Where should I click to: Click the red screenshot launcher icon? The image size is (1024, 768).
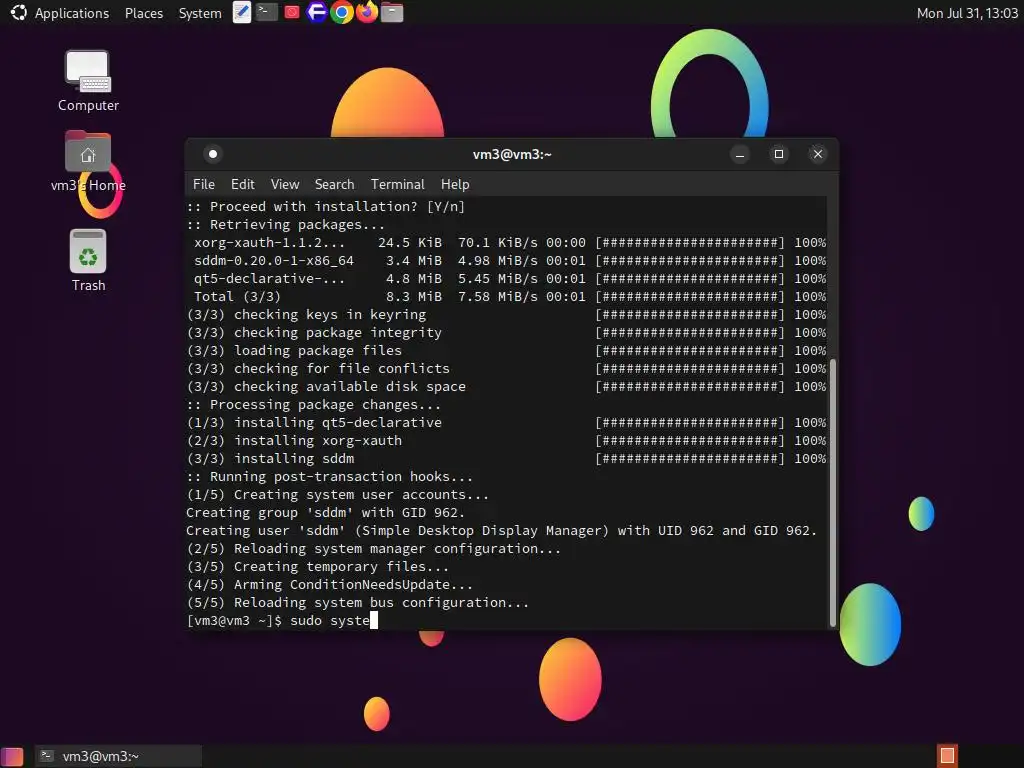pyautogui.click(x=292, y=12)
